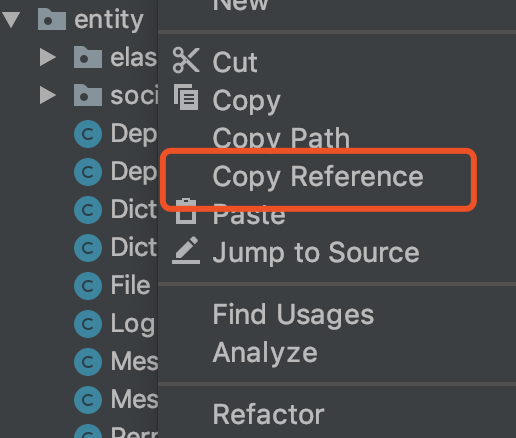Select the first Mes class in tree
The width and height of the screenshot is (516, 438).
[115, 362]
